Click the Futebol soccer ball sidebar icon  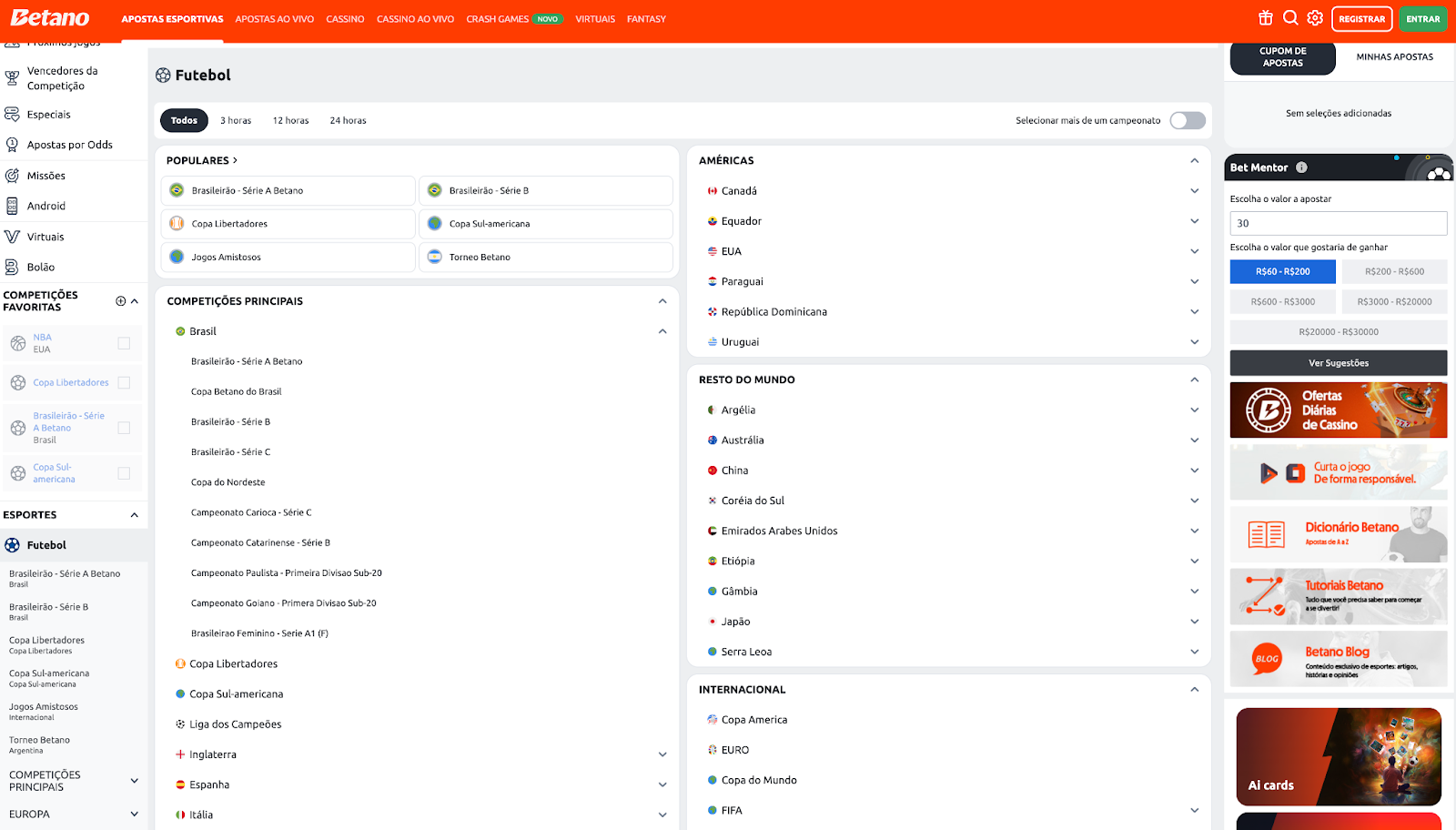point(12,545)
